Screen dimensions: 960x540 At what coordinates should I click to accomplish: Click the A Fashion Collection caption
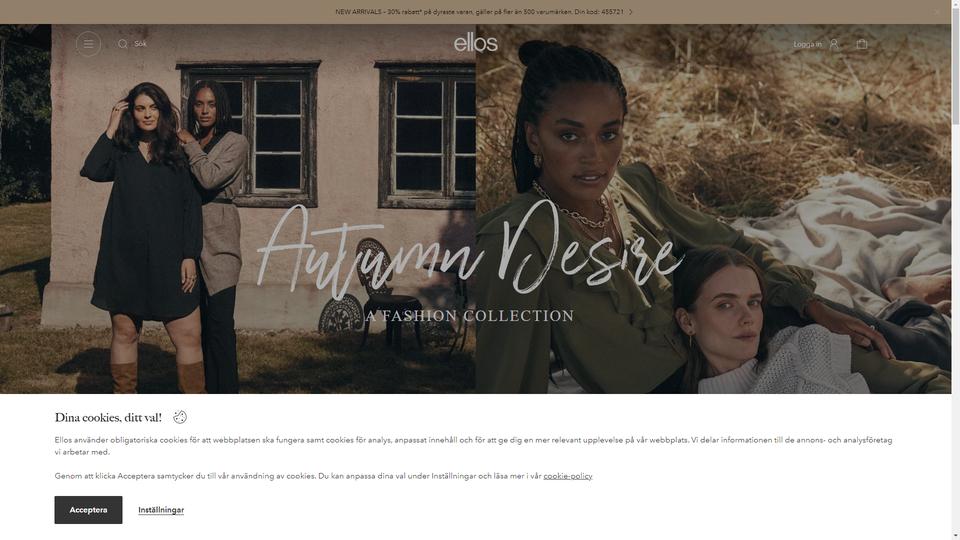point(470,316)
